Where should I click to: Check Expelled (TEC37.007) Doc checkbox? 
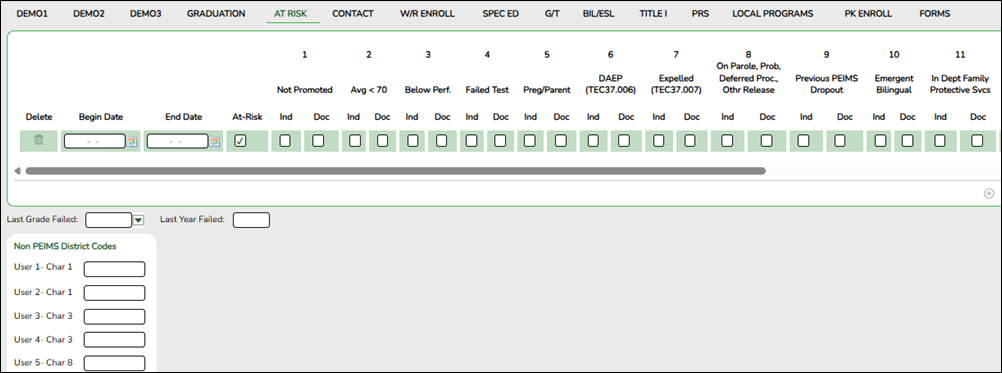[690, 141]
